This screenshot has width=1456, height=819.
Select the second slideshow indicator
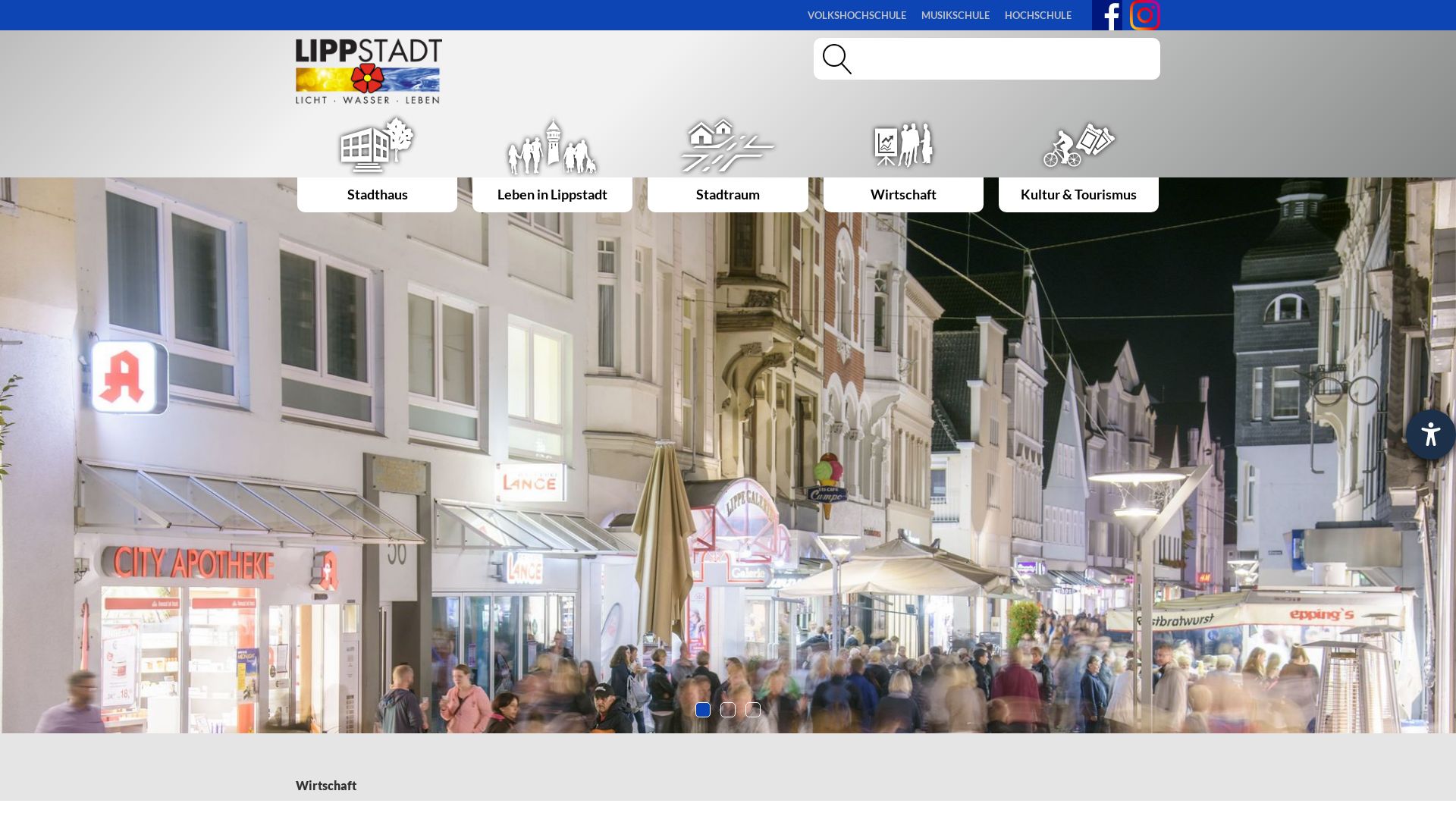pyautogui.click(x=728, y=710)
